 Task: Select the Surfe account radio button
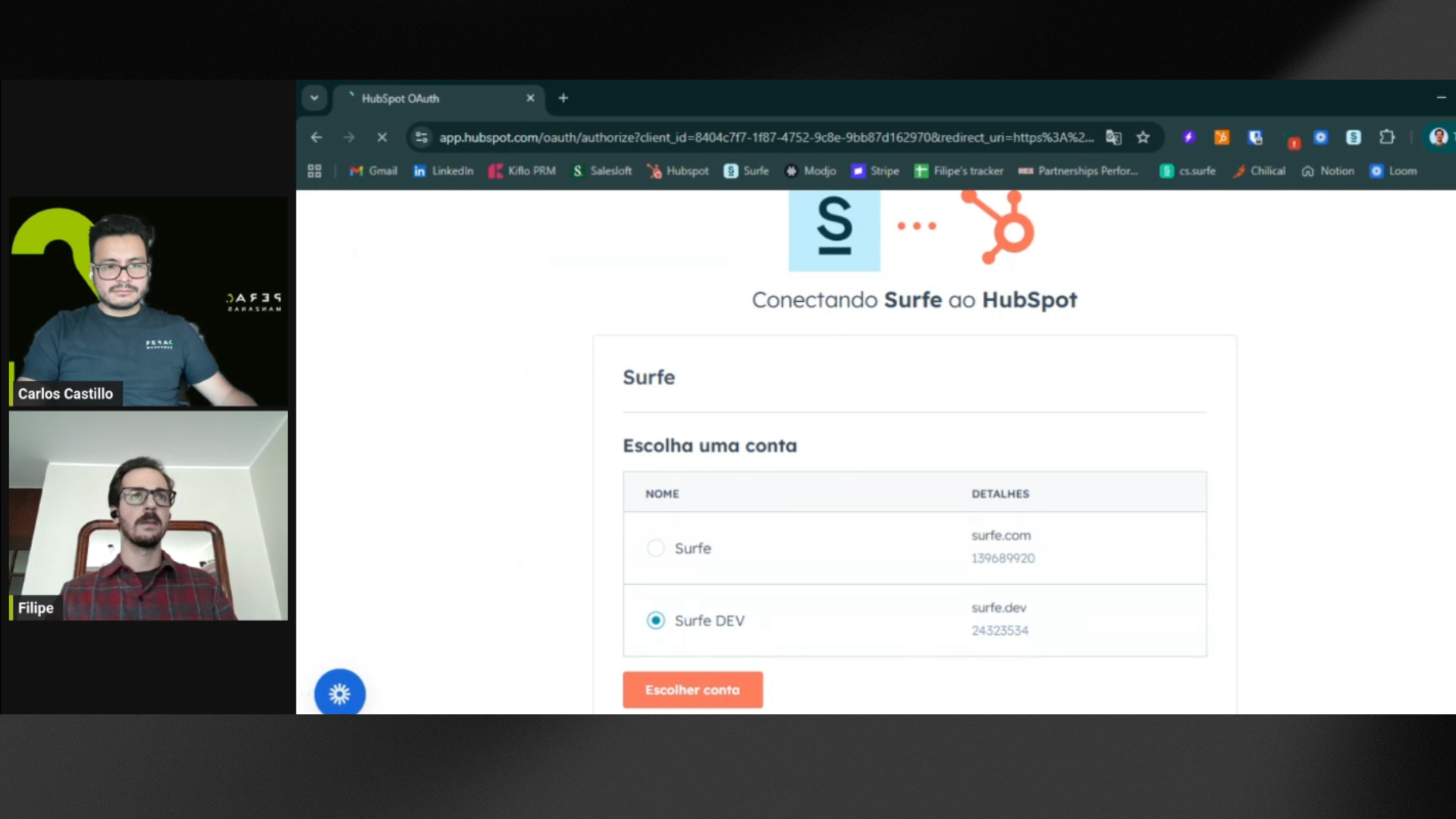coord(656,548)
